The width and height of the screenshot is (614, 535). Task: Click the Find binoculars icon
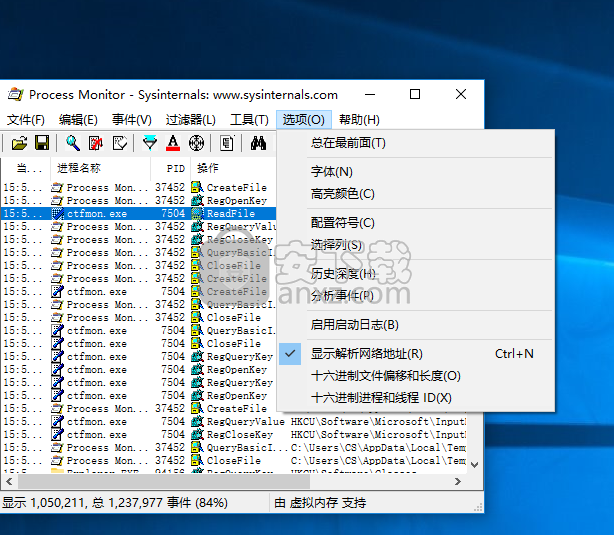coord(258,143)
